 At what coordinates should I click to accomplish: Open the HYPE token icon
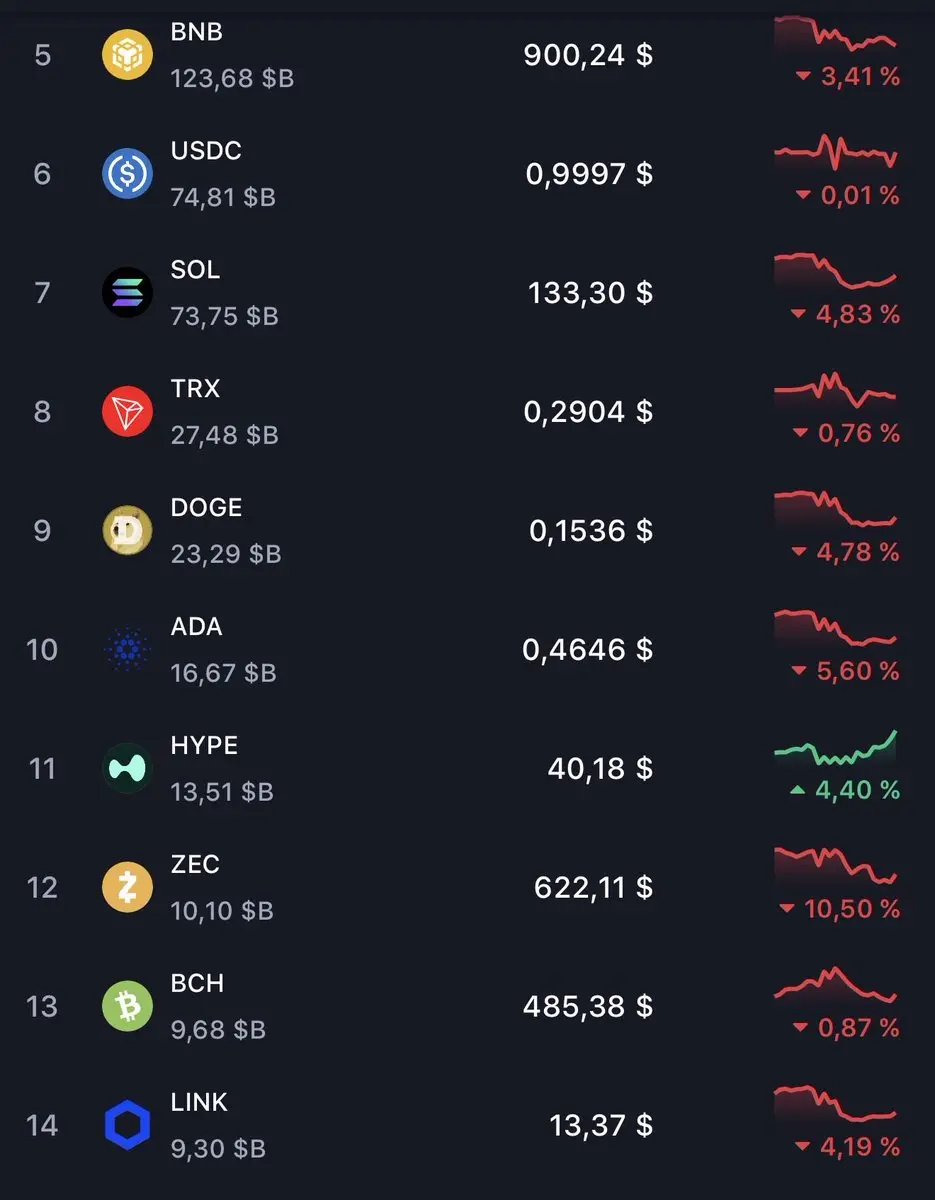click(128, 769)
